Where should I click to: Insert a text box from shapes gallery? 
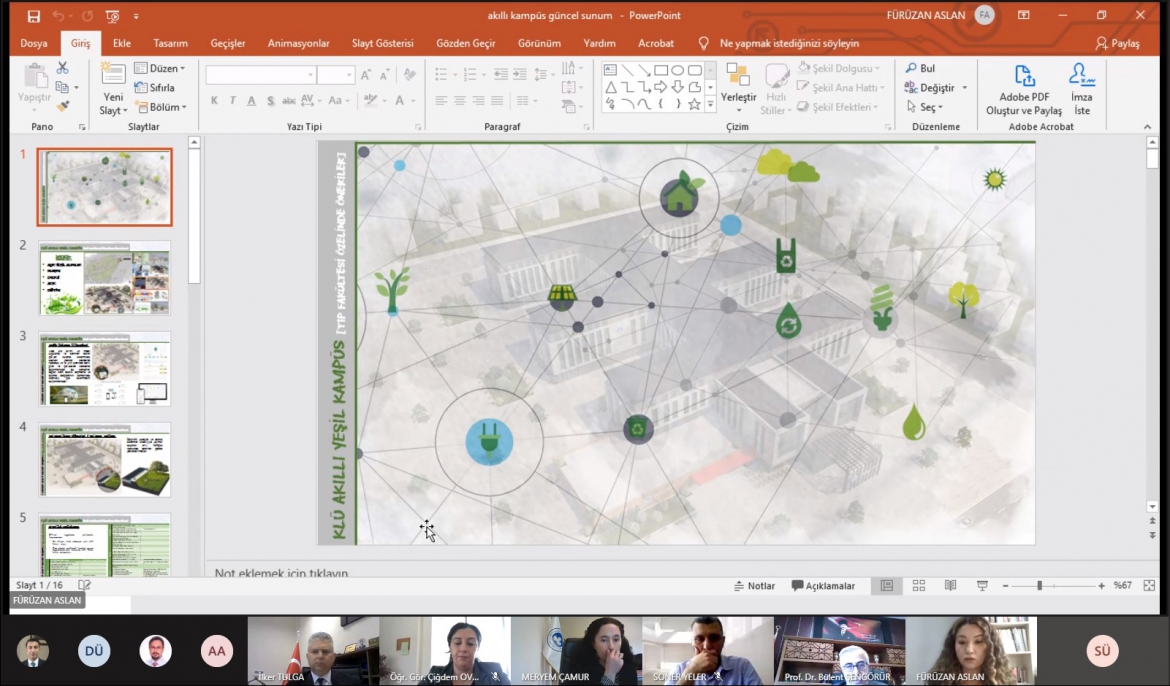[x=610, y=69]
